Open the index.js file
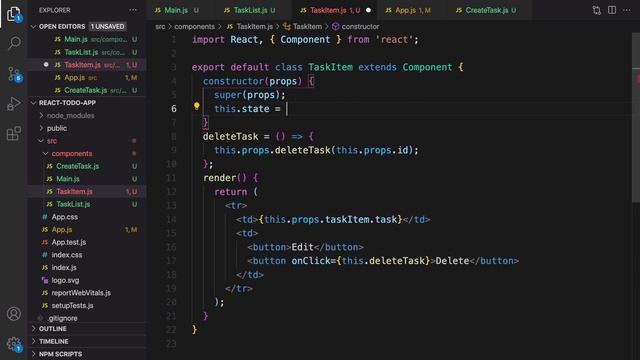This screenshot has height=360, width=640. coord(87,267)
